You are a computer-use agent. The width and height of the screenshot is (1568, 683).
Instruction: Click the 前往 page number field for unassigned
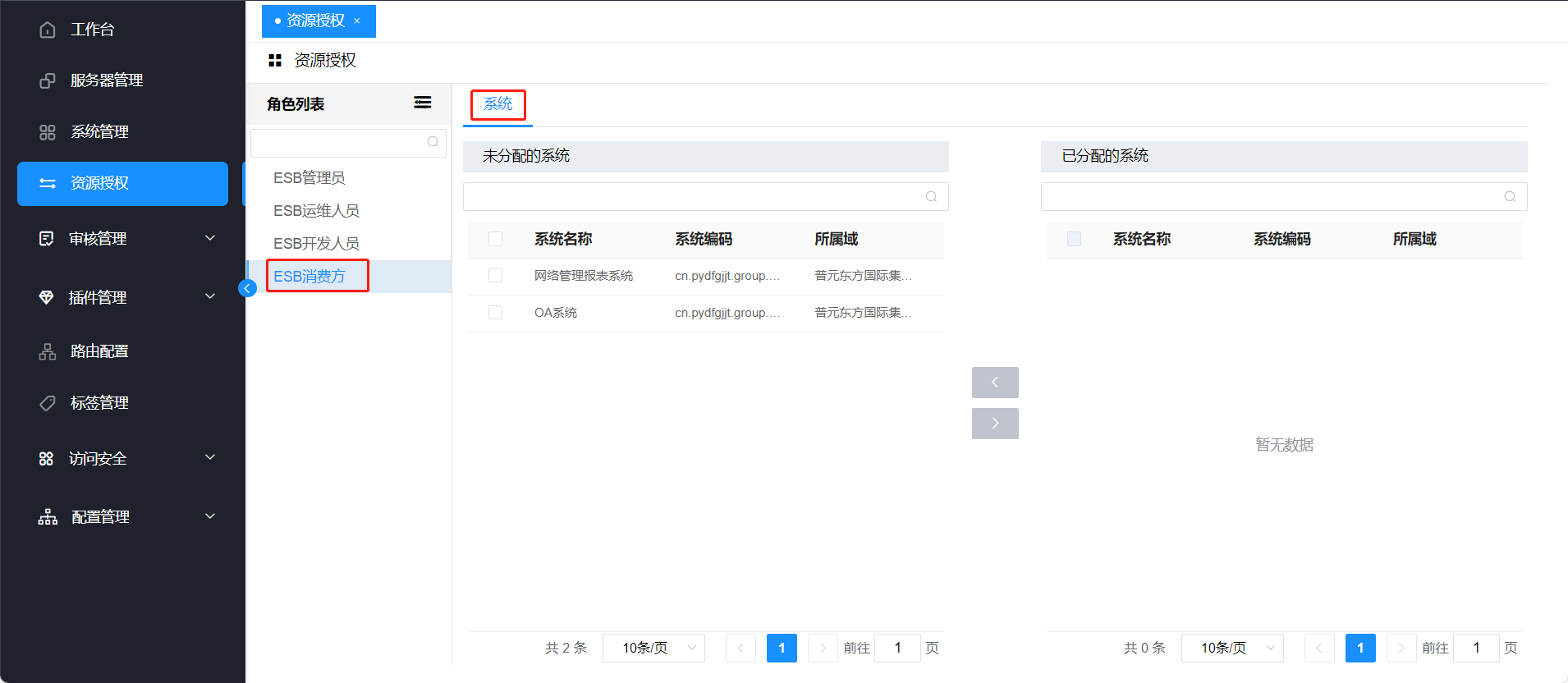[x=897, y=649]
